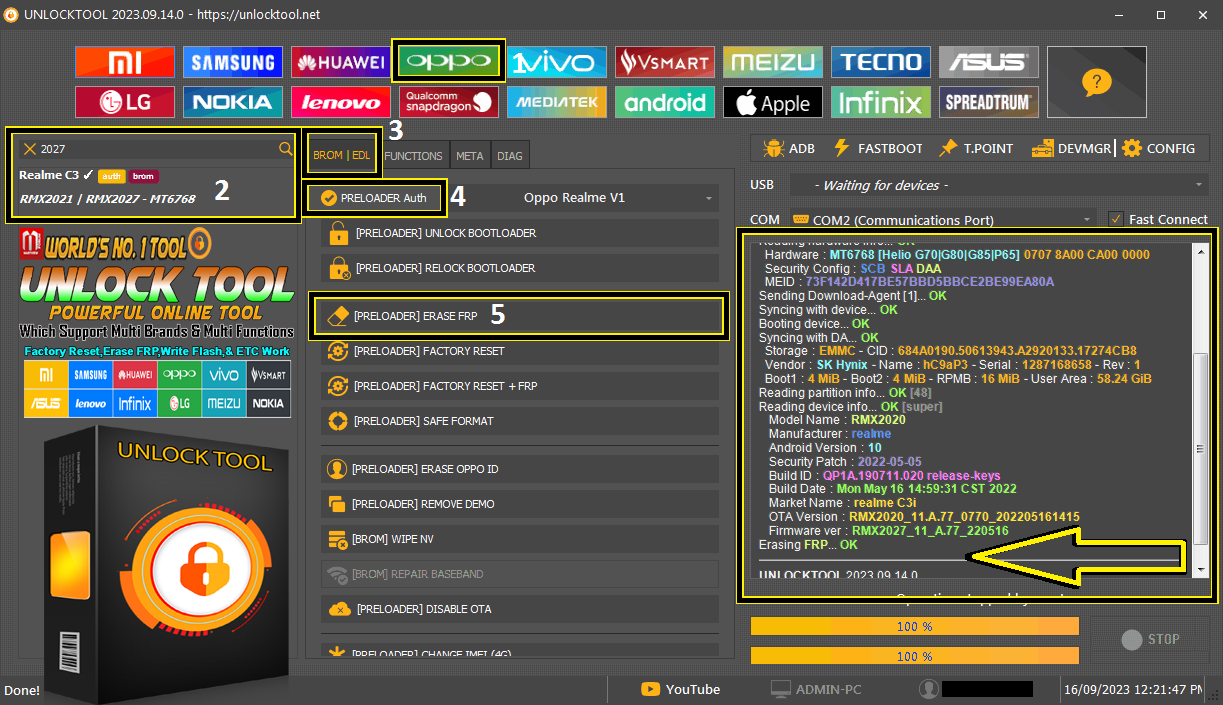Select the Tecno brand tile
The image size is (1223, 705).
click(x=881, y=62)
